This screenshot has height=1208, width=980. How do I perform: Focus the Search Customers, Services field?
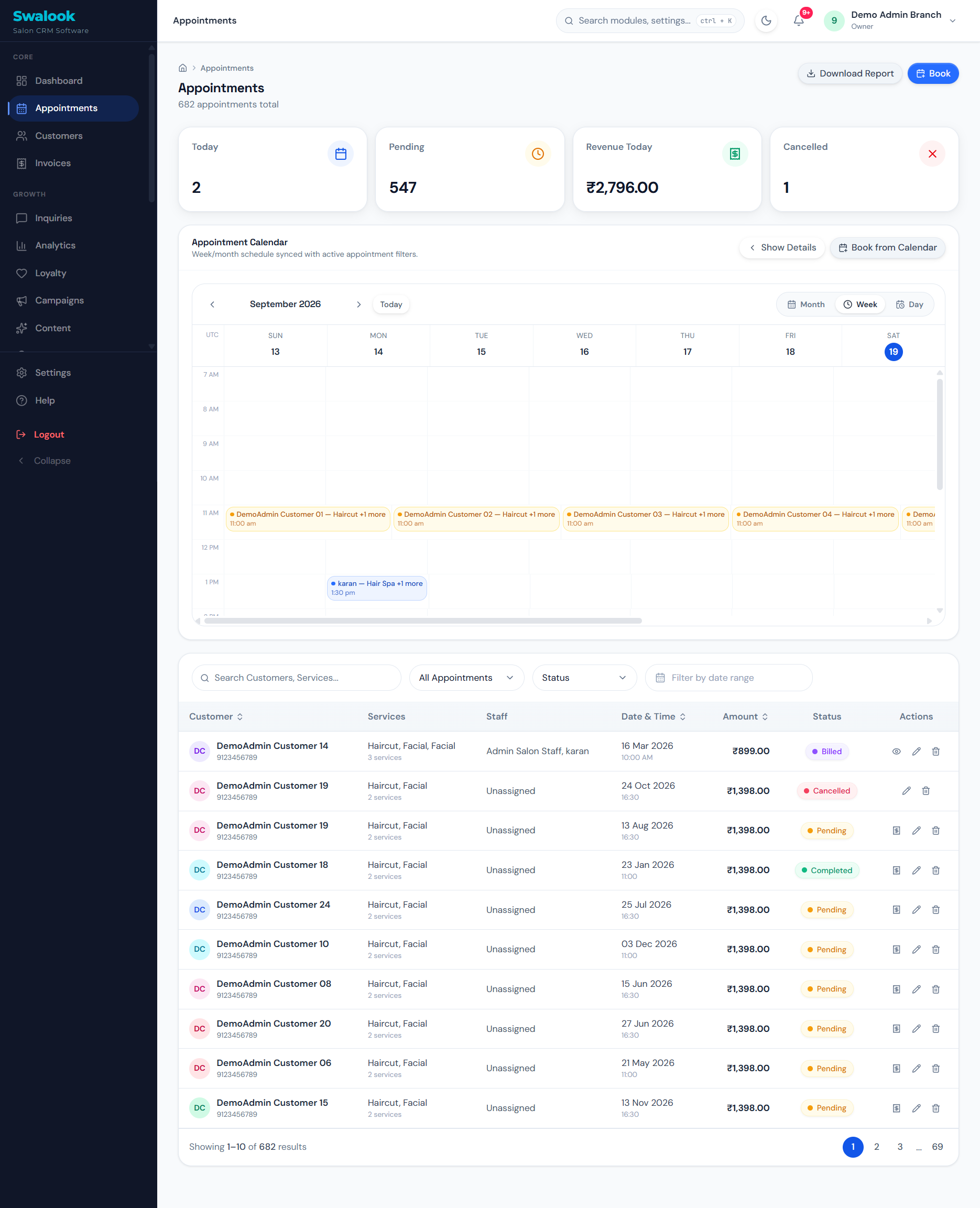[x=297, y=678]
